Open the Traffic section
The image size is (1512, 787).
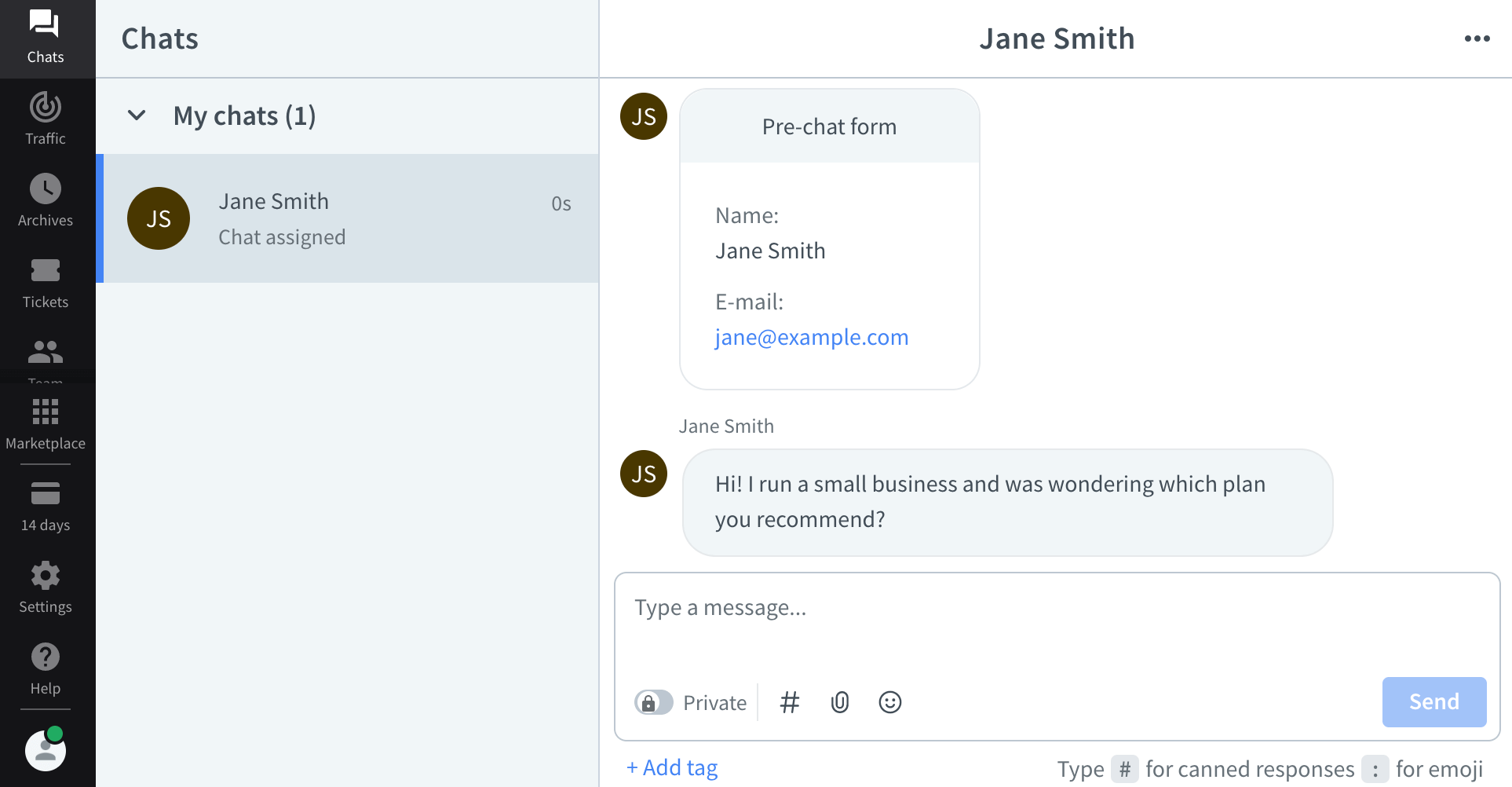(46, 116)
